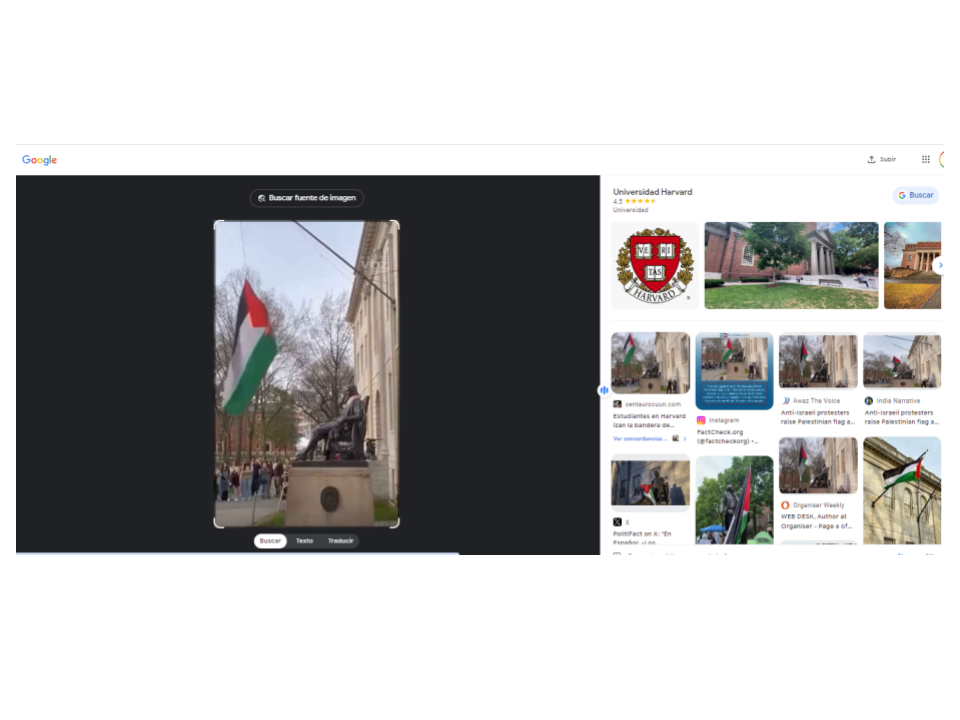
Task: Switch to the Texto tab
Action: pyautogui.click(x=304, y=541)
